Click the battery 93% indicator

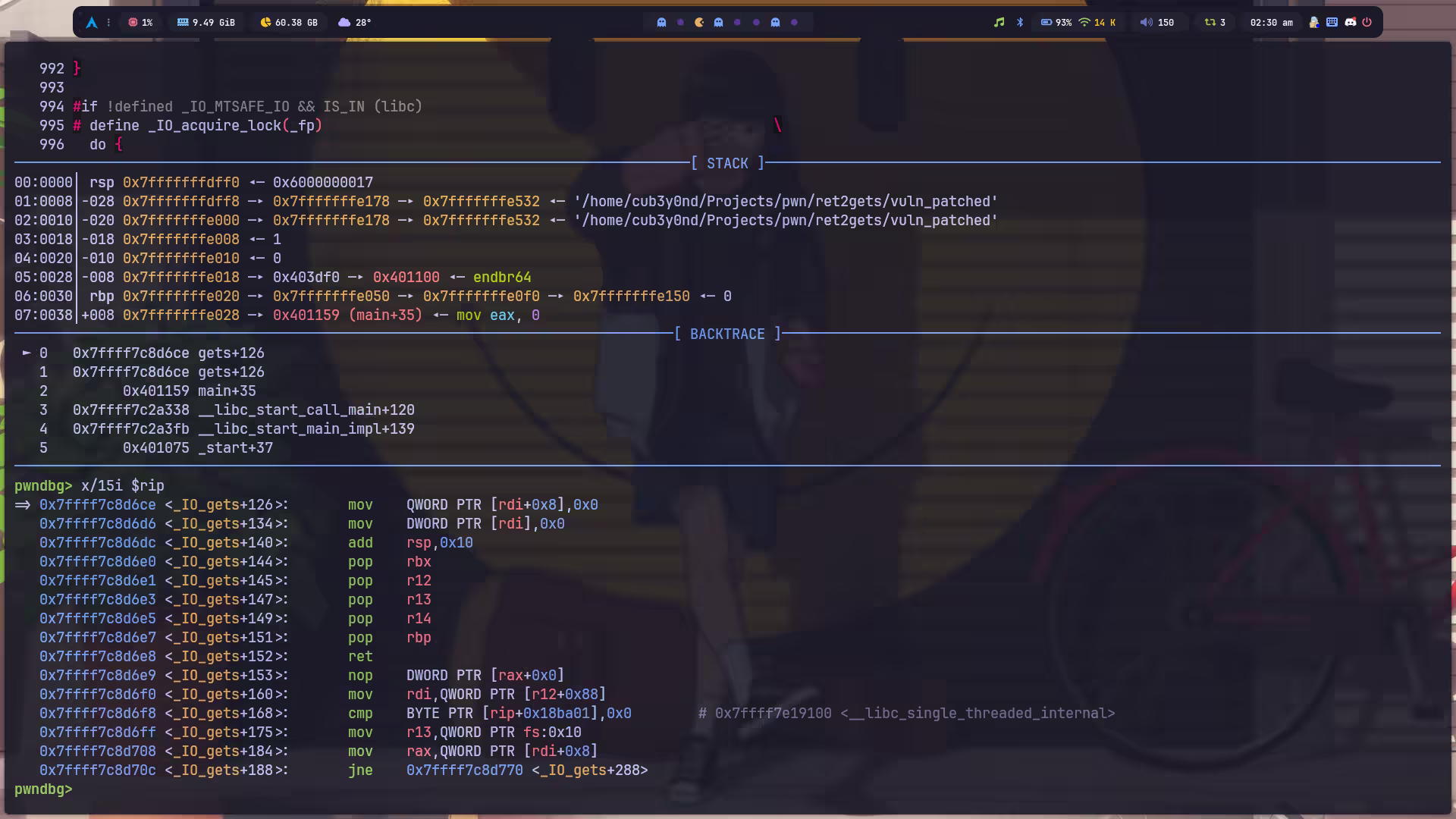tap(1056, 23)
